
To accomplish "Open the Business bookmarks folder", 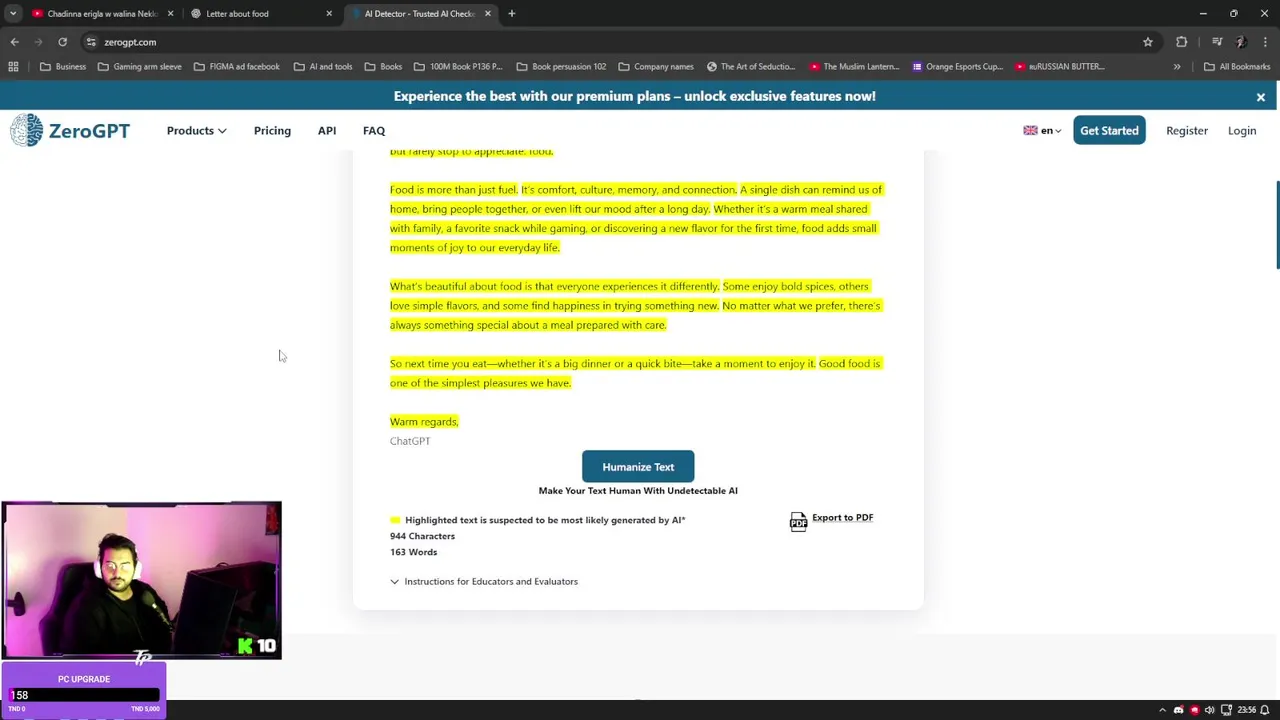I will point(62,67).
